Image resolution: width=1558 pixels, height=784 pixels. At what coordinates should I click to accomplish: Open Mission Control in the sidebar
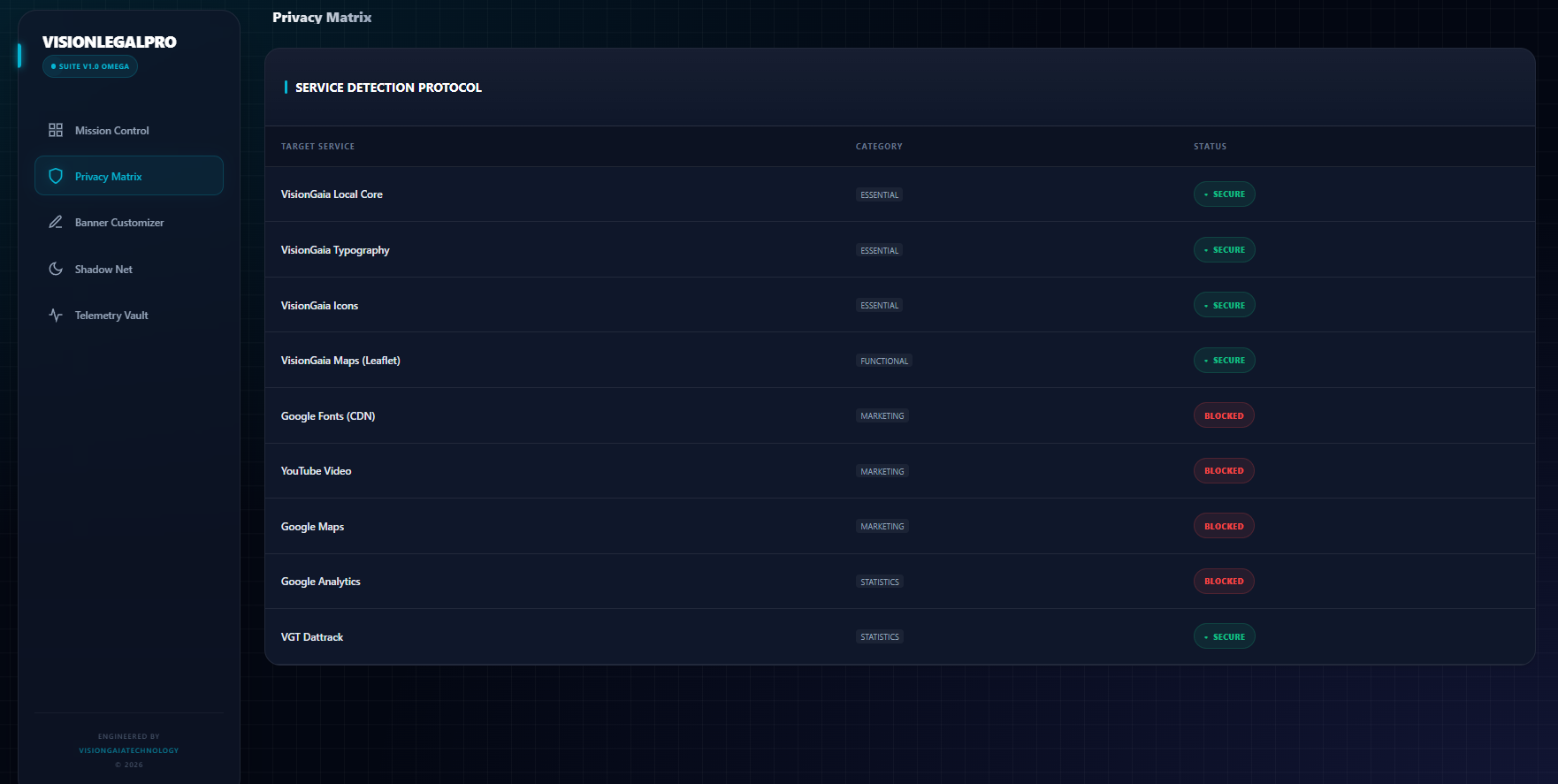(129, 130)
